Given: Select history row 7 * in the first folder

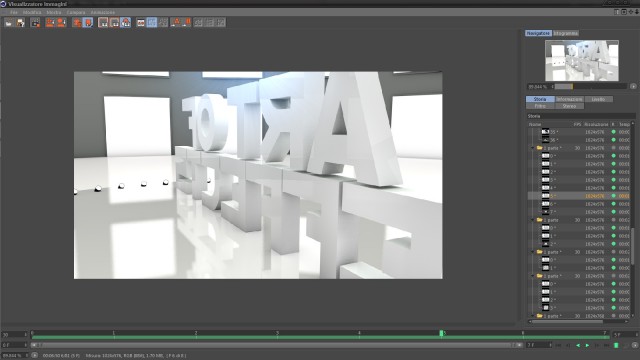Looking at the screenshot, I should pyautogui.click(x=580, y=212).
